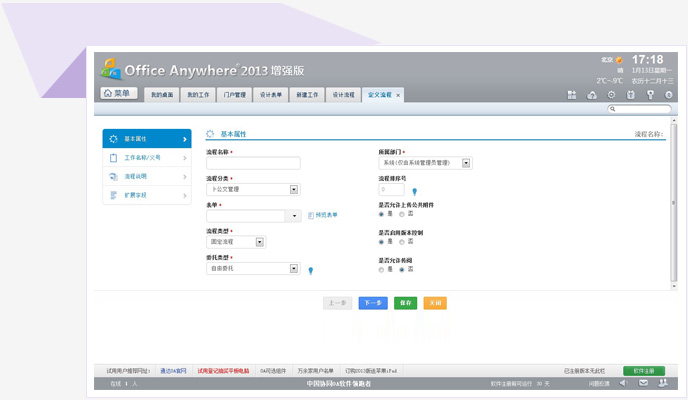This screenshot has height=400, width=688.
Task: Open the 通达OA官网 link
Action: click(x=173, y=371)
